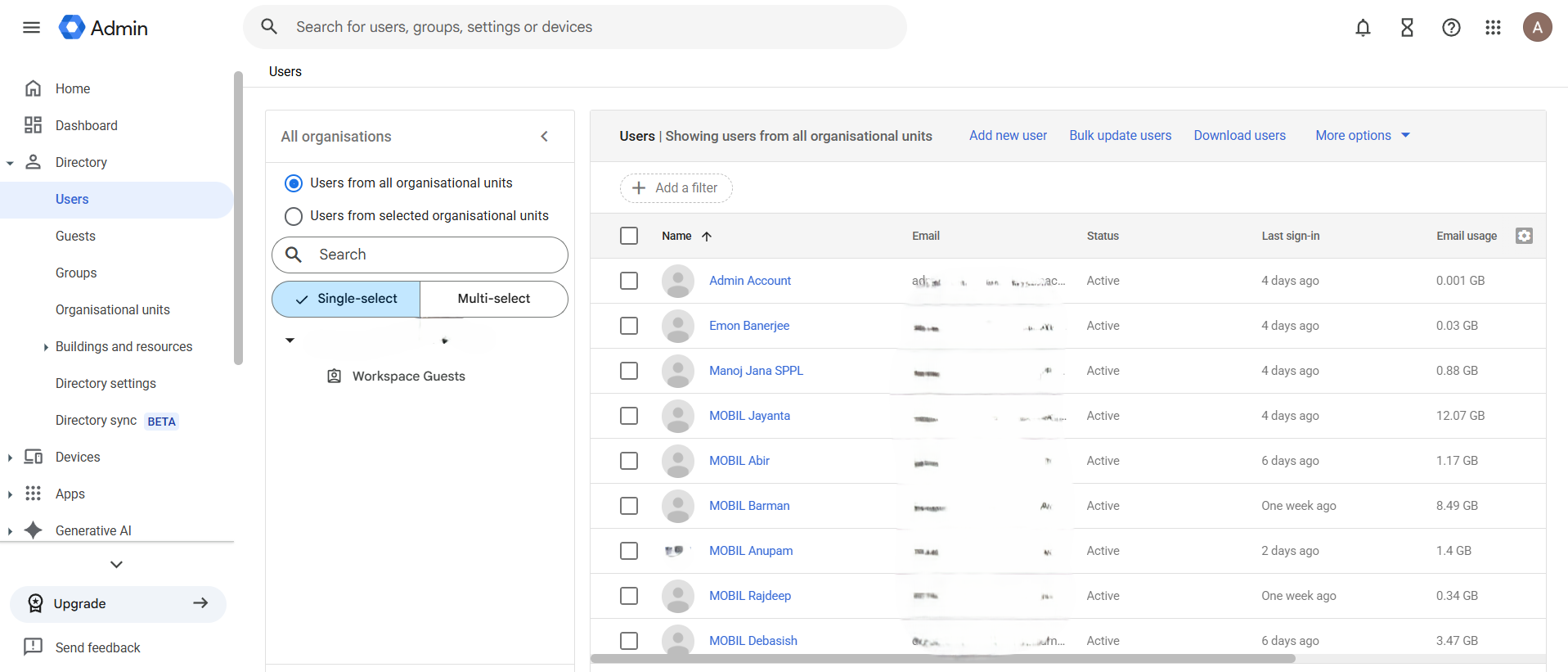Viewport: 1568px width, 672px height.
Task: Open the column settings gear icon
Action: coord(1524,236)
